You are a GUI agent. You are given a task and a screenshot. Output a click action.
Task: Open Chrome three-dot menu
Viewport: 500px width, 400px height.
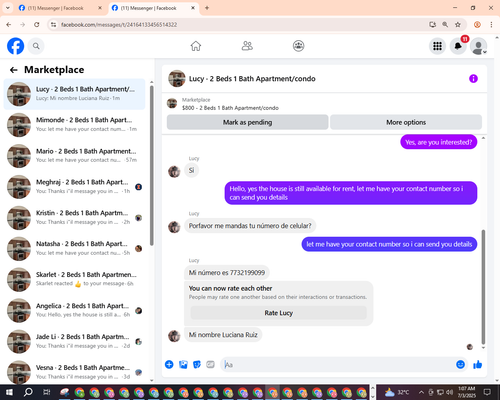tap(491, 25)
